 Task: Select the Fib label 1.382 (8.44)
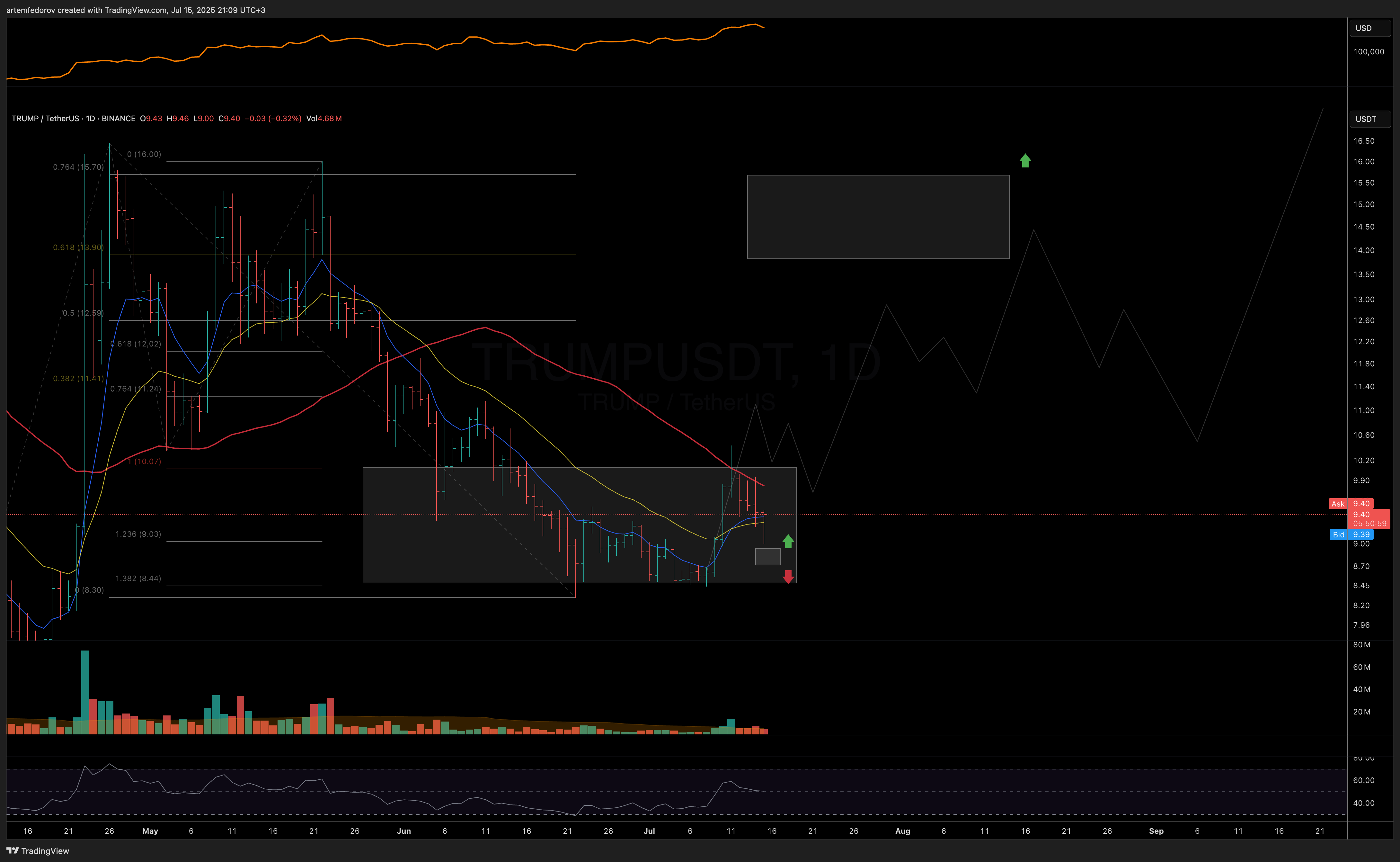(x=138, y=578)
